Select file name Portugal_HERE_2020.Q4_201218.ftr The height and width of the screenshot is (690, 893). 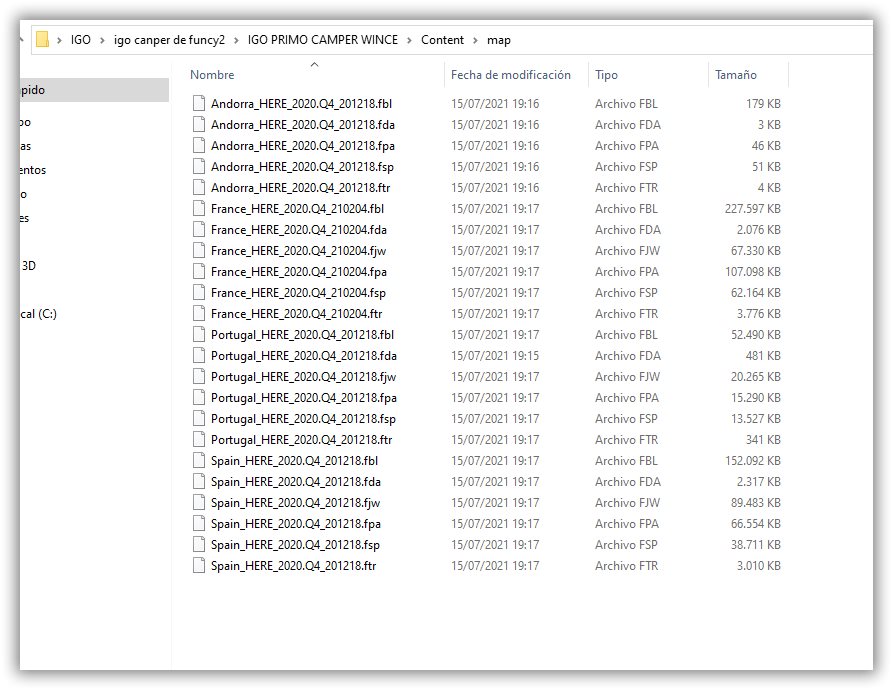(x=301, y=440)
